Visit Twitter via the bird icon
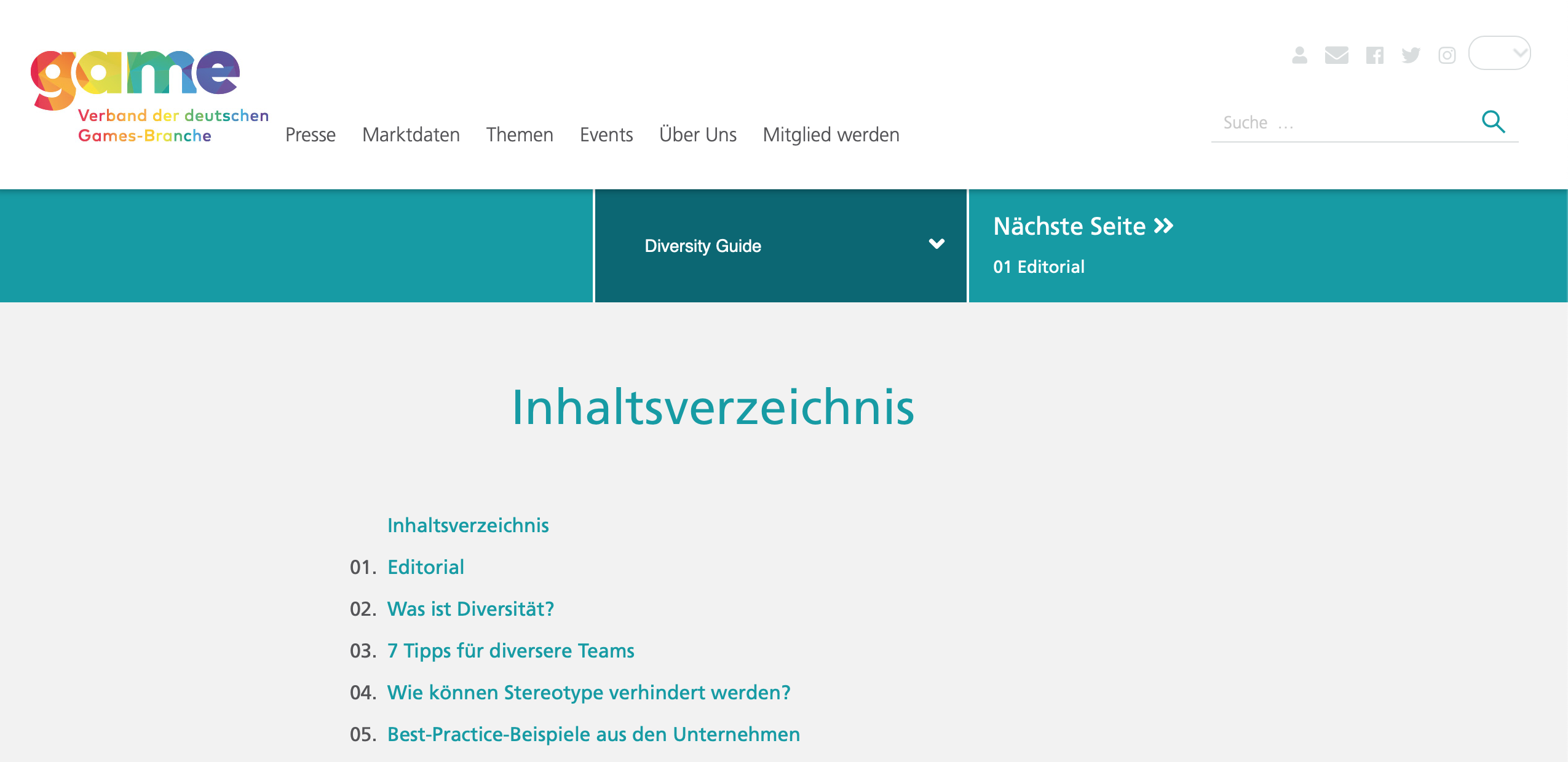1568x762 pixels. point(1411,55)
